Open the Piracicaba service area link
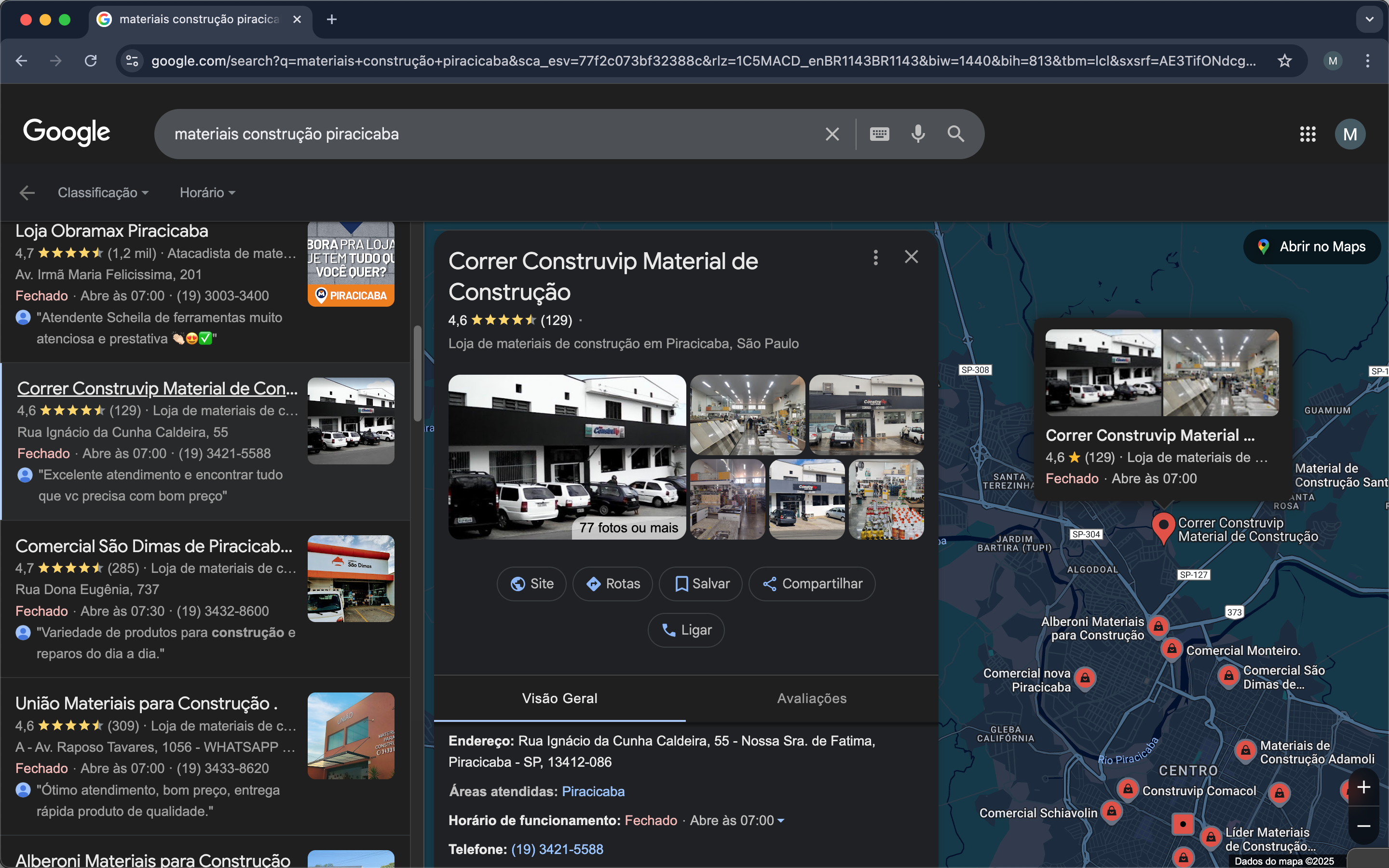The image size is (1389, 868). [x=593, y=792]
